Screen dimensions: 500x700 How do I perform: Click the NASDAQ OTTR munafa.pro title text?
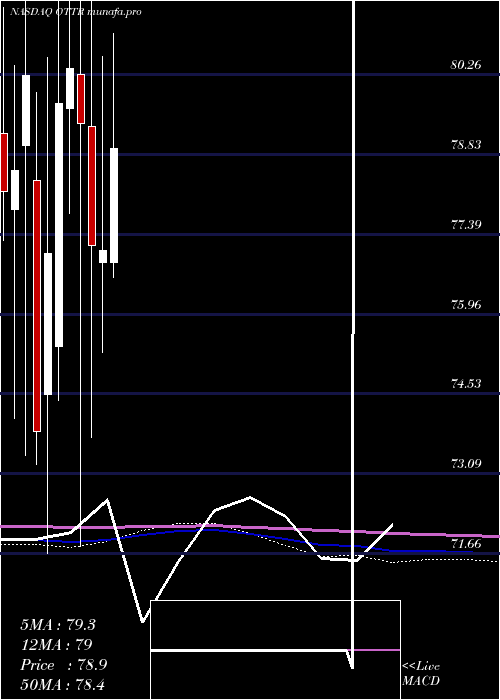click(x=75, y=12)
